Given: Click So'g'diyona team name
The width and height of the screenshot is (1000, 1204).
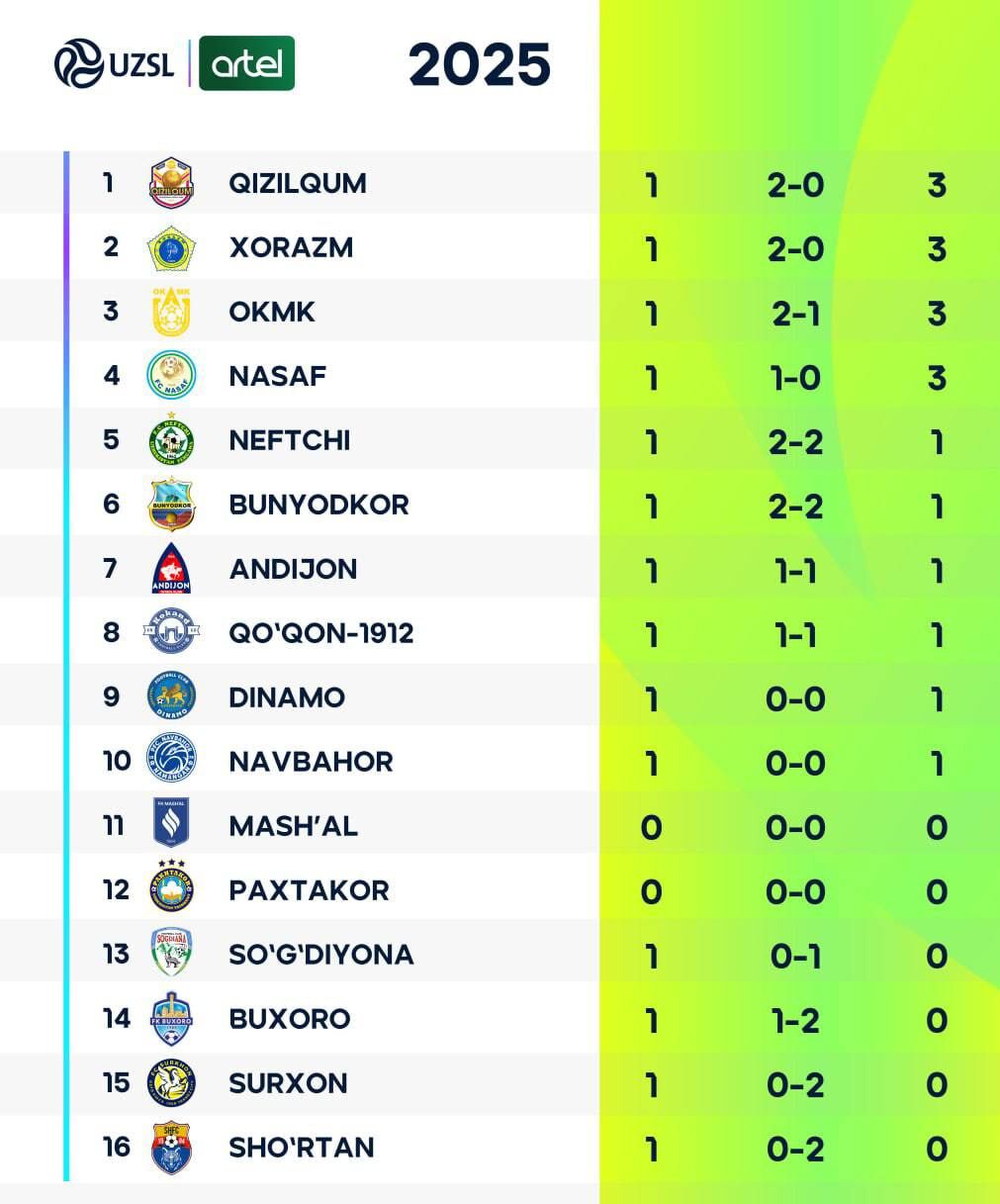Looking at the screenshot, I should point(321,955).
